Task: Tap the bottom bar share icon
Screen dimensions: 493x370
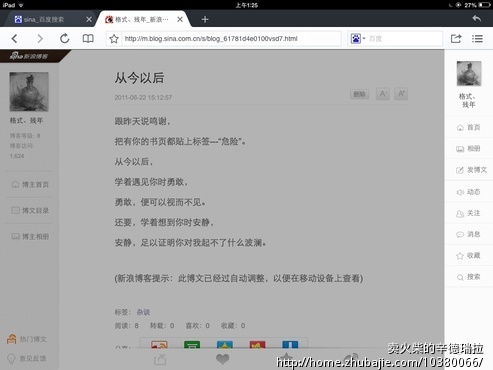Action: [160, 359]
